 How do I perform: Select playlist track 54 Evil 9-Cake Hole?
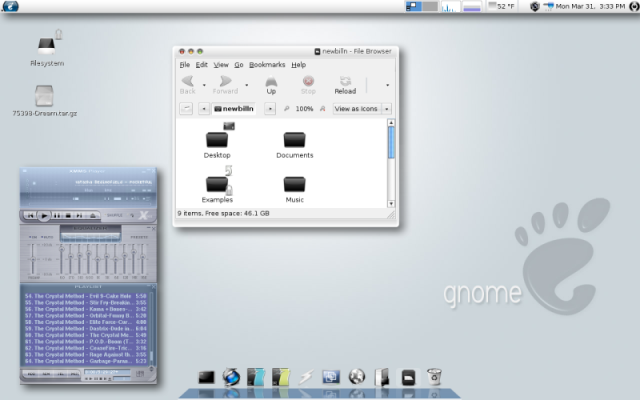85,296
